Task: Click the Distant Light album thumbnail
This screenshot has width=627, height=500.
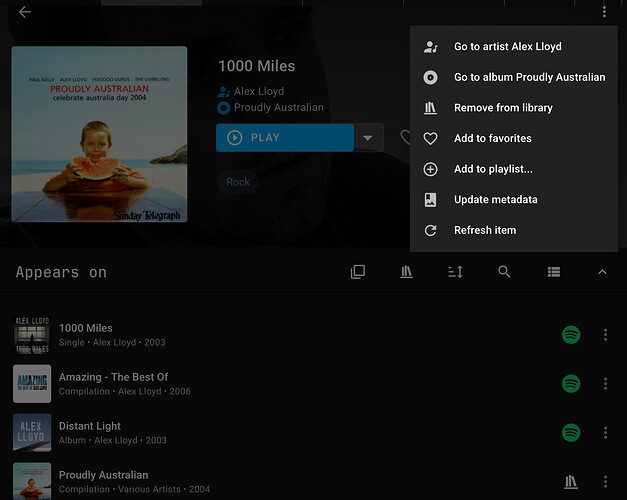Action: pos(32,433)
